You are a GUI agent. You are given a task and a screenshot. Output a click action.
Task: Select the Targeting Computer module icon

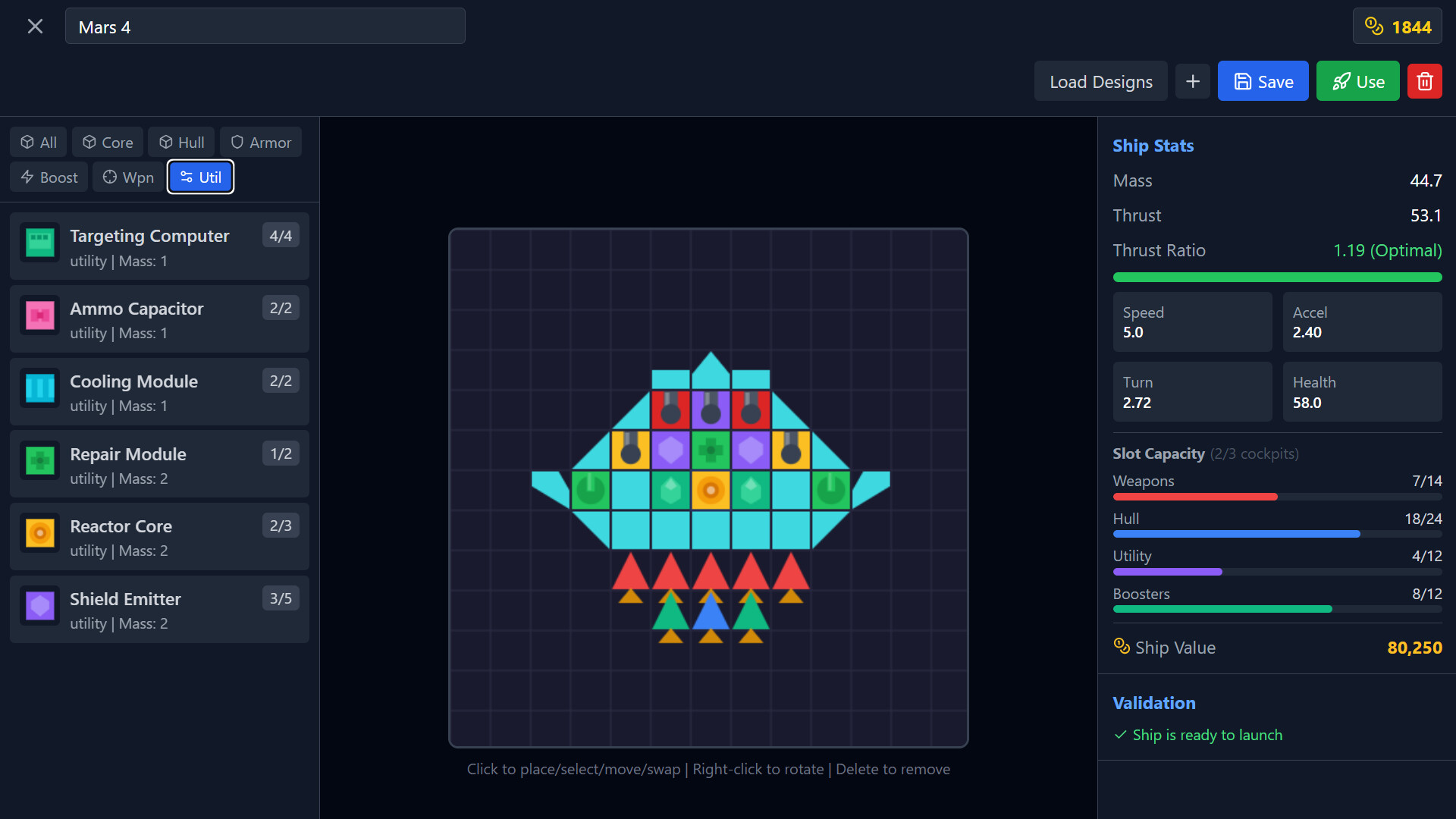[39, 243]
